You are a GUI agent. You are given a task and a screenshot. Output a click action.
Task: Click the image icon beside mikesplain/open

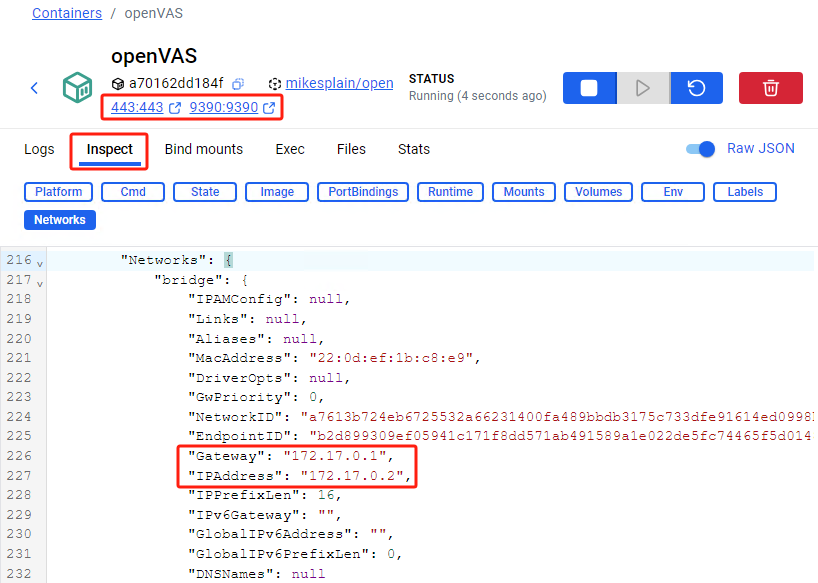coord(274,83)
